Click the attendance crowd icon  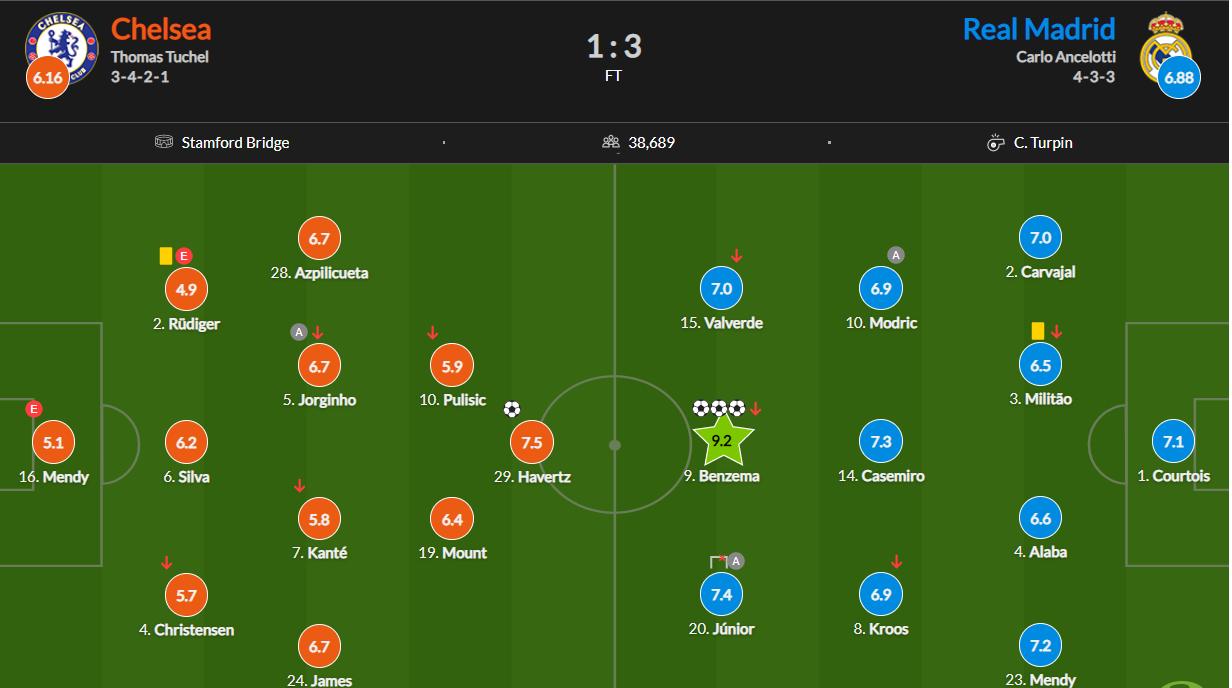click(612, 142)
